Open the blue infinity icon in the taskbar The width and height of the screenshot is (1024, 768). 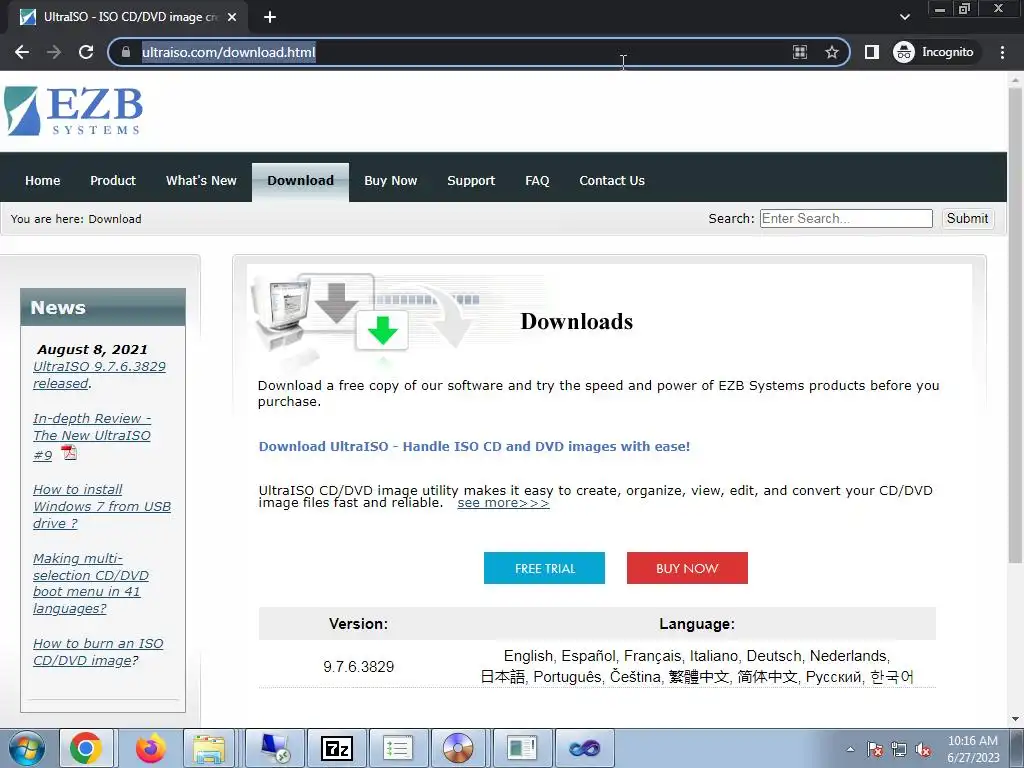tap(584, 748)
